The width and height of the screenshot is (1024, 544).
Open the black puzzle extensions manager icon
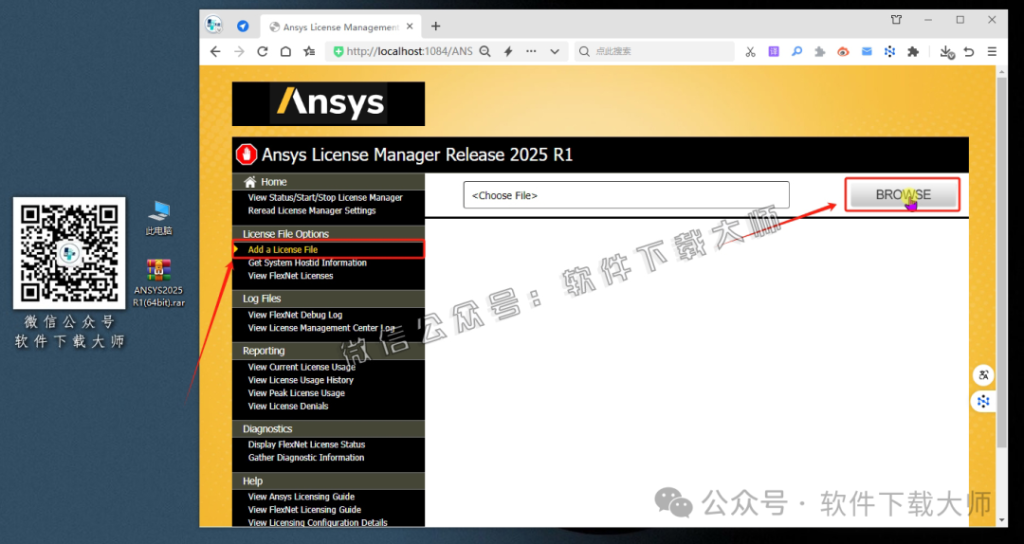[x=913, y=52]
